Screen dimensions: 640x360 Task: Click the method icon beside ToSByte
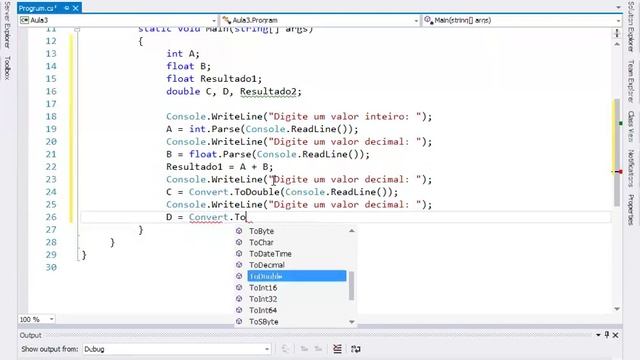(x=239, y=321)
